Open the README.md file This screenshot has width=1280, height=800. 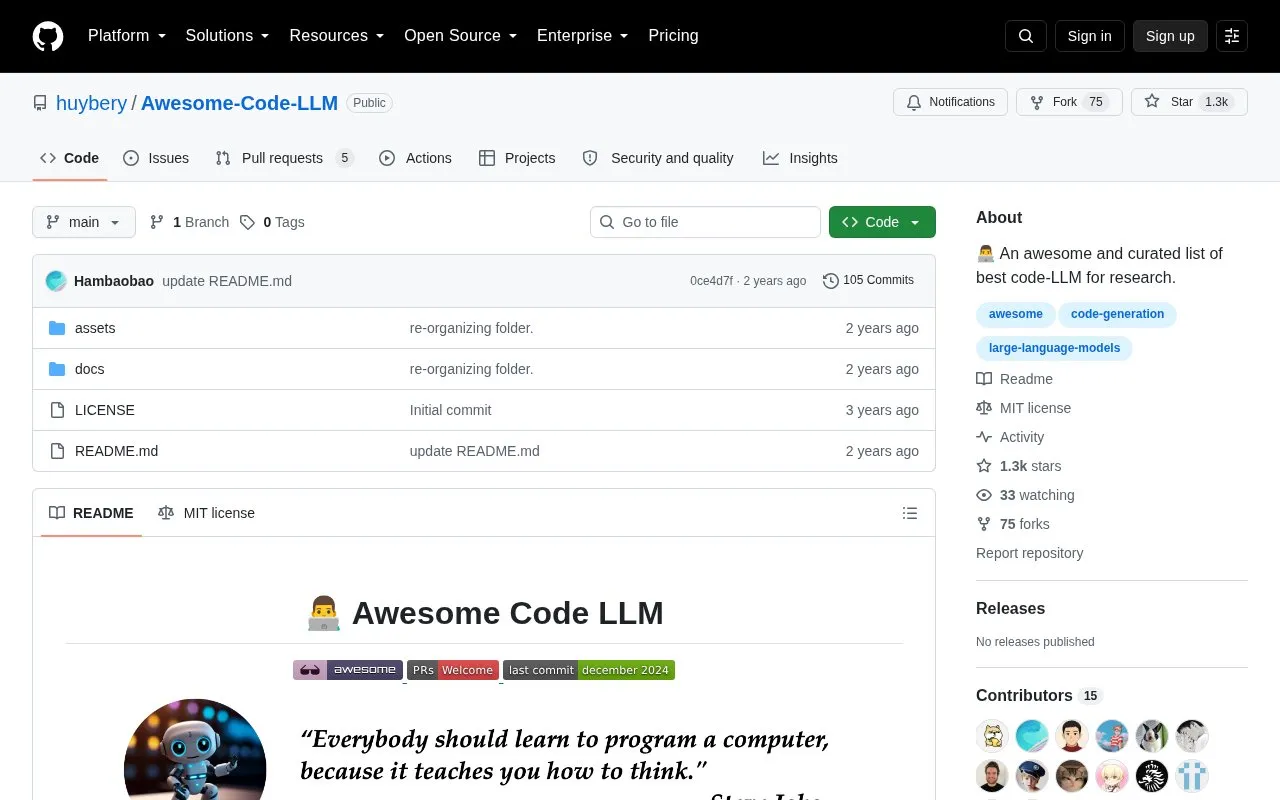(116, 451)
